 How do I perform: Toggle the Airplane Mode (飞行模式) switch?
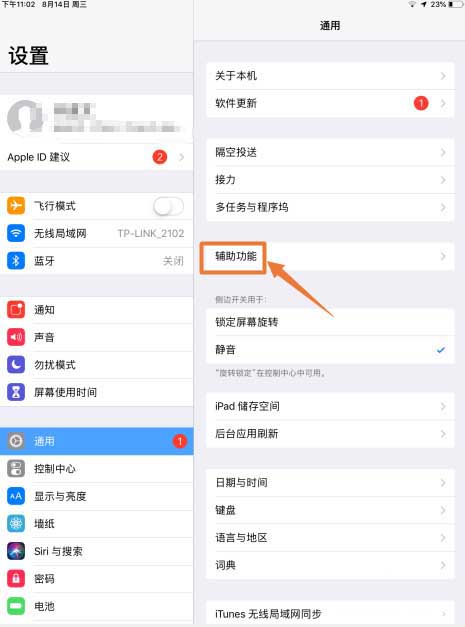click(168, 206)
